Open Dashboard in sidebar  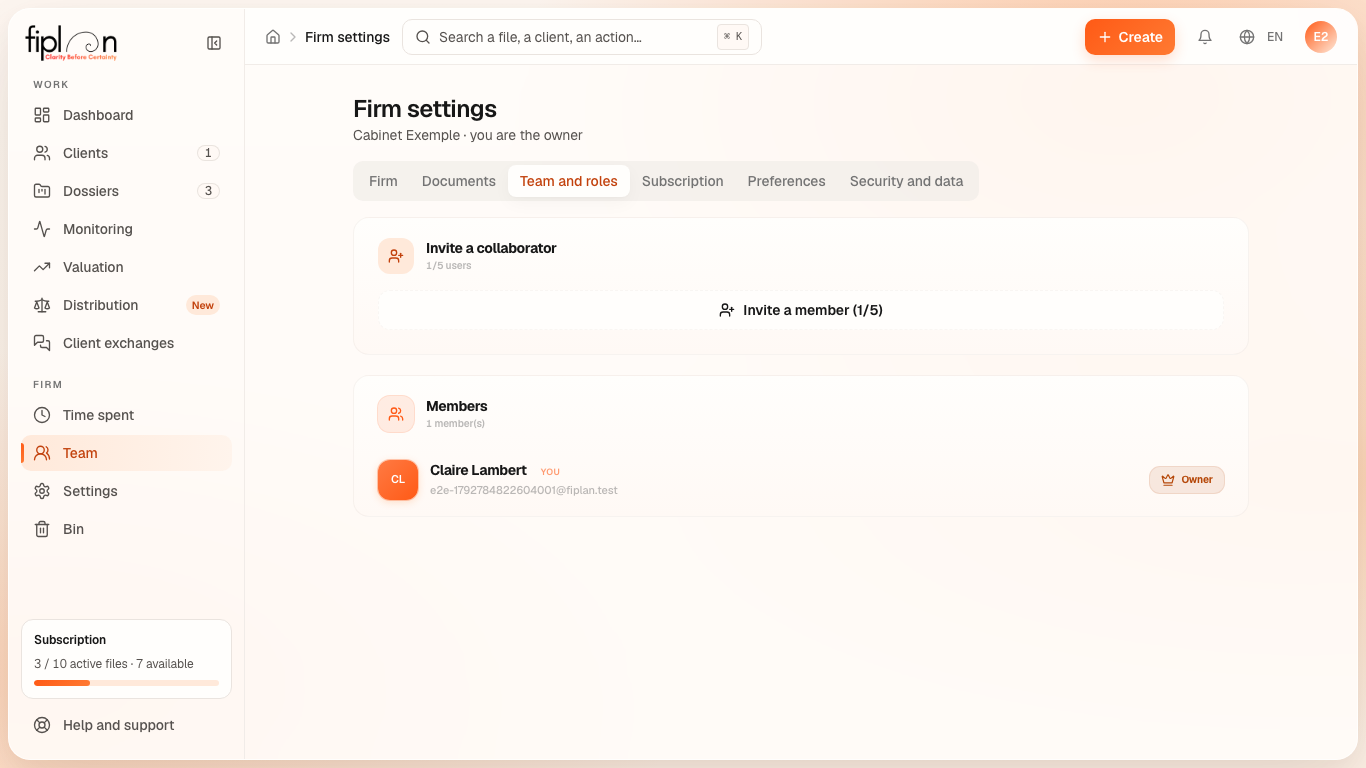click(x=126, y=115)
